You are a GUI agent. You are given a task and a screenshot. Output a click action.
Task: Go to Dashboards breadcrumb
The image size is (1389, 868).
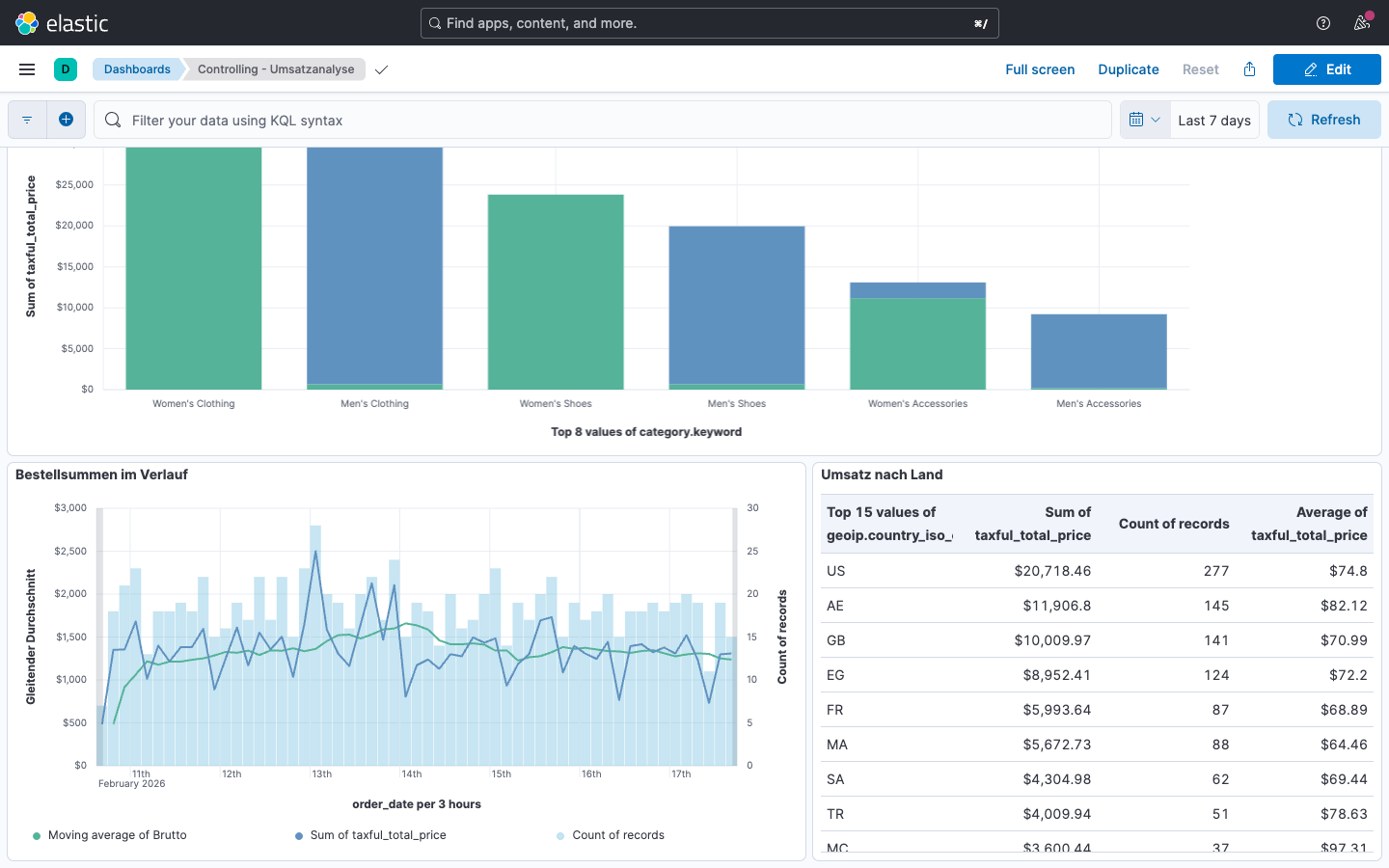tap(137, 69)
